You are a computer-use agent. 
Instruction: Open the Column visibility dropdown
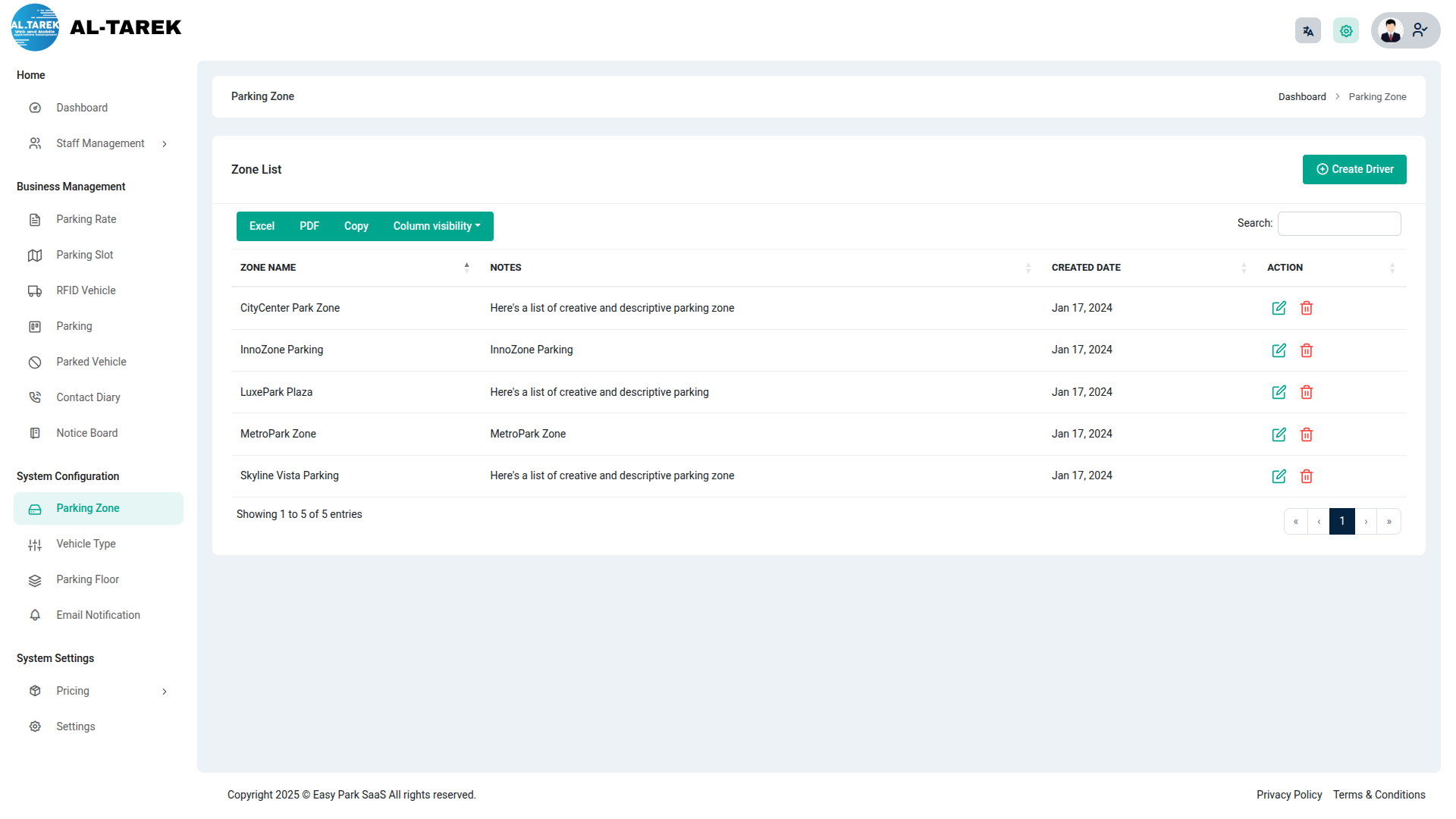[437, 226]
